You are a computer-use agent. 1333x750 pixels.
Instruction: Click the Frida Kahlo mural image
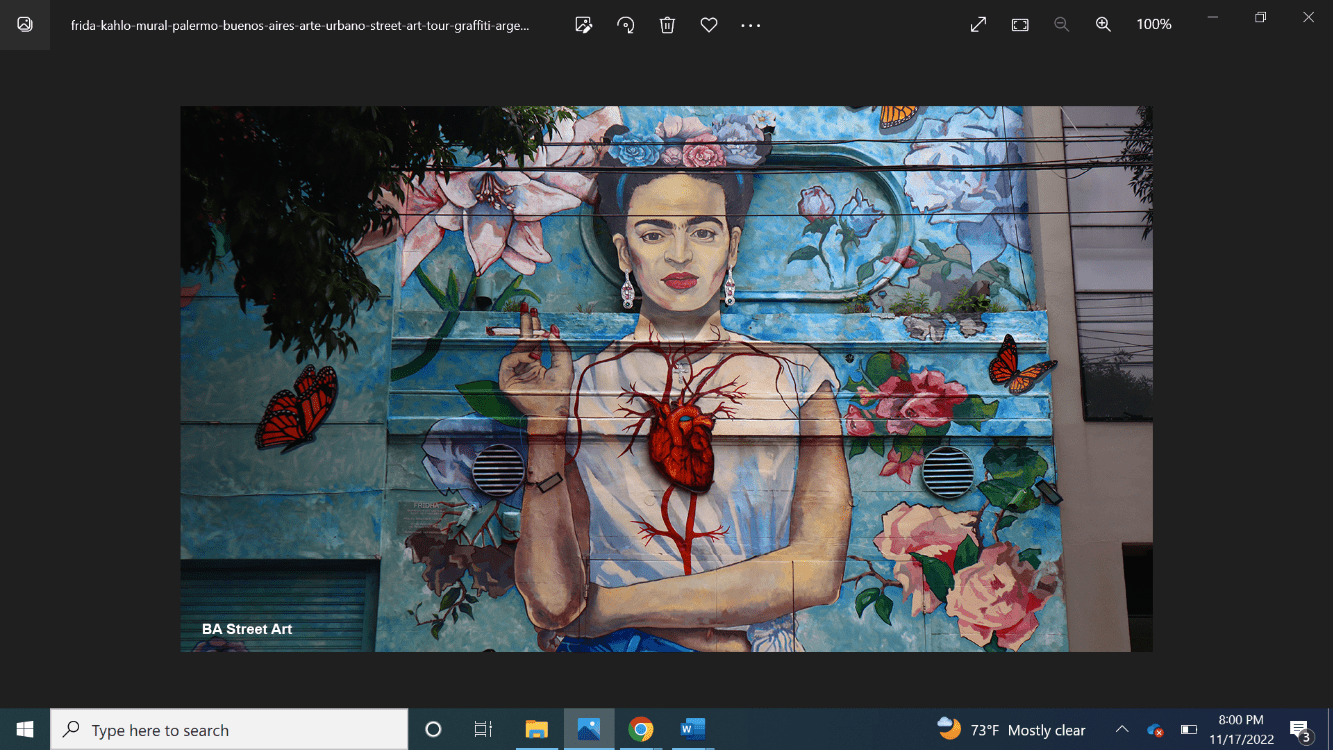click(666, 379)
